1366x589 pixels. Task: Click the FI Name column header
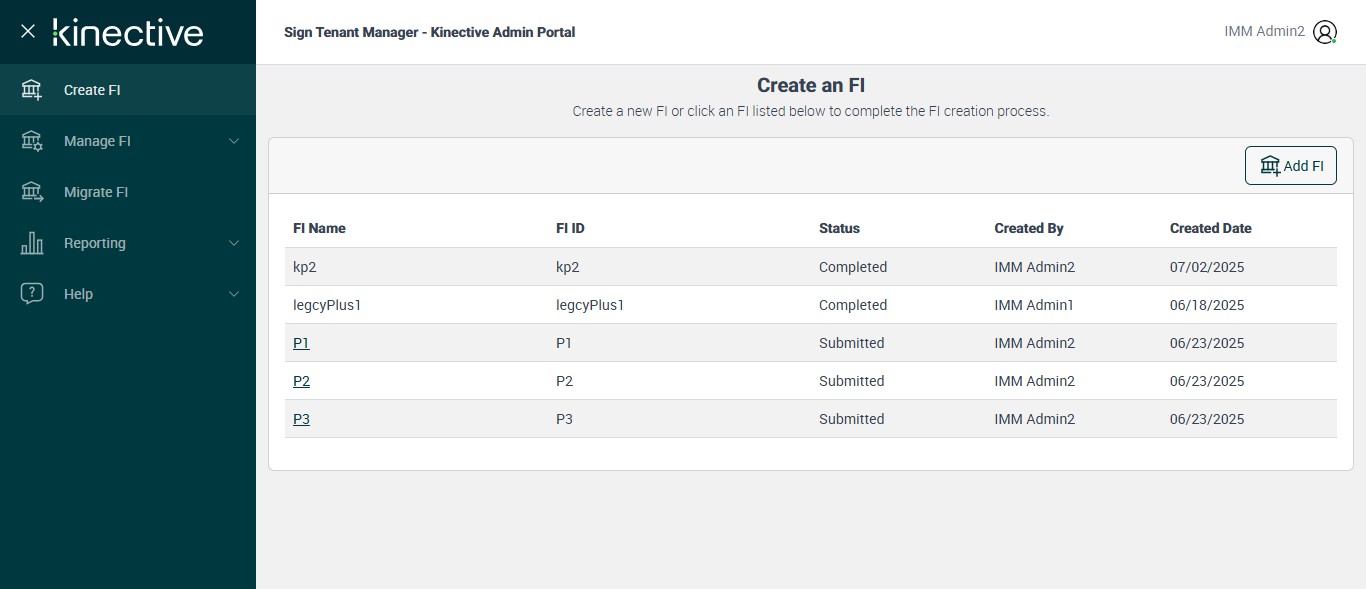pyautogui.click(x=319, y=228)
